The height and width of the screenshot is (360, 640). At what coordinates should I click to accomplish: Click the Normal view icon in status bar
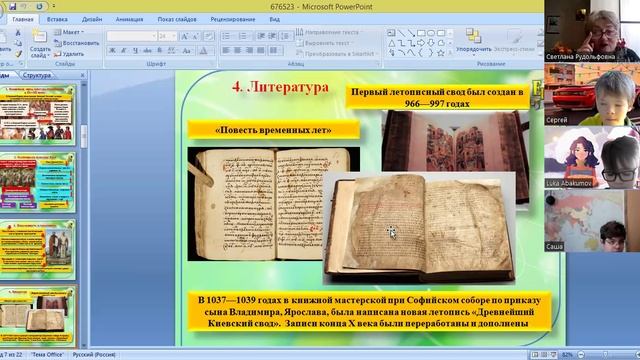pos(535,355)
